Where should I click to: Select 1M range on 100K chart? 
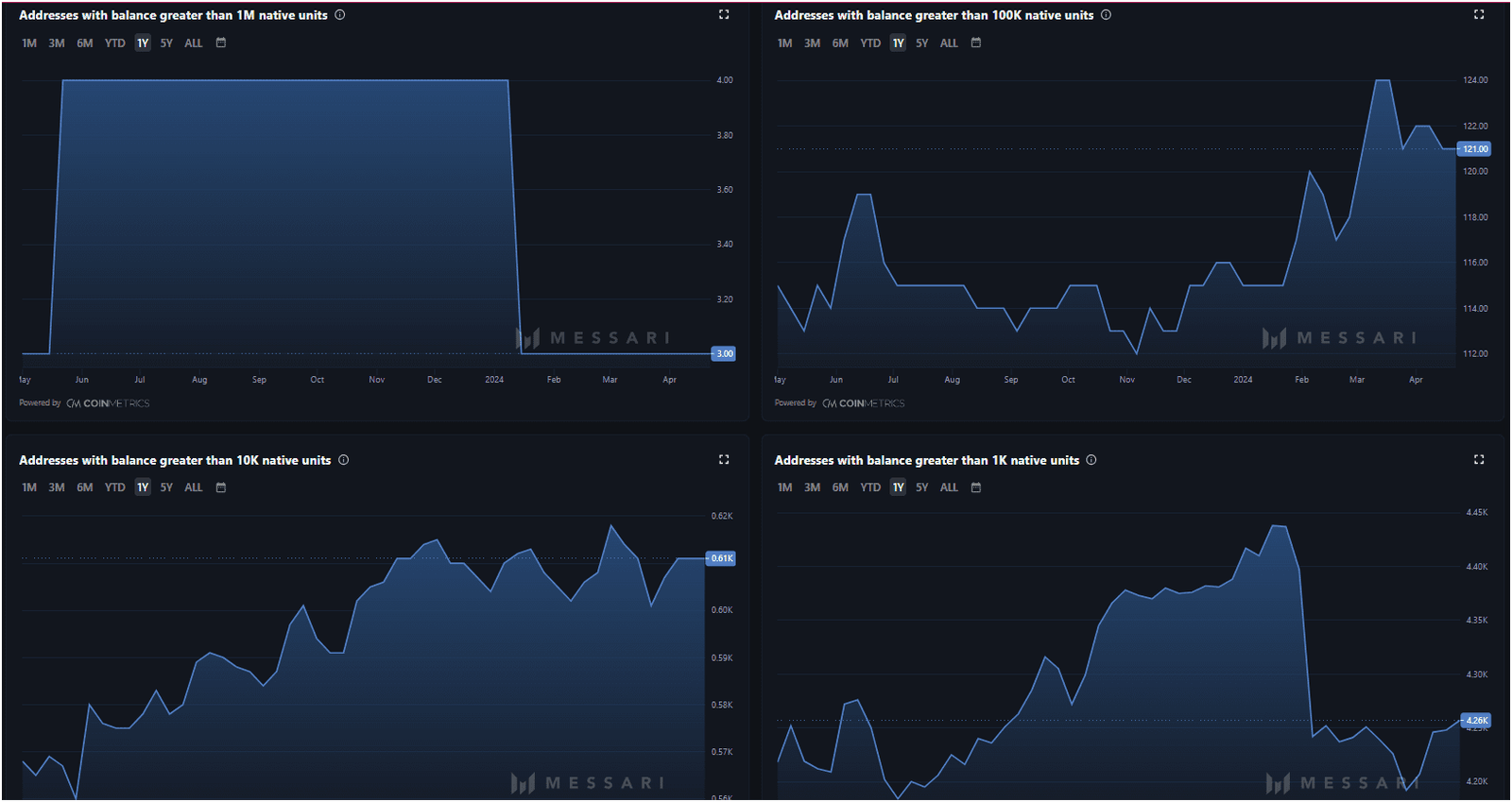pos(784,43)
